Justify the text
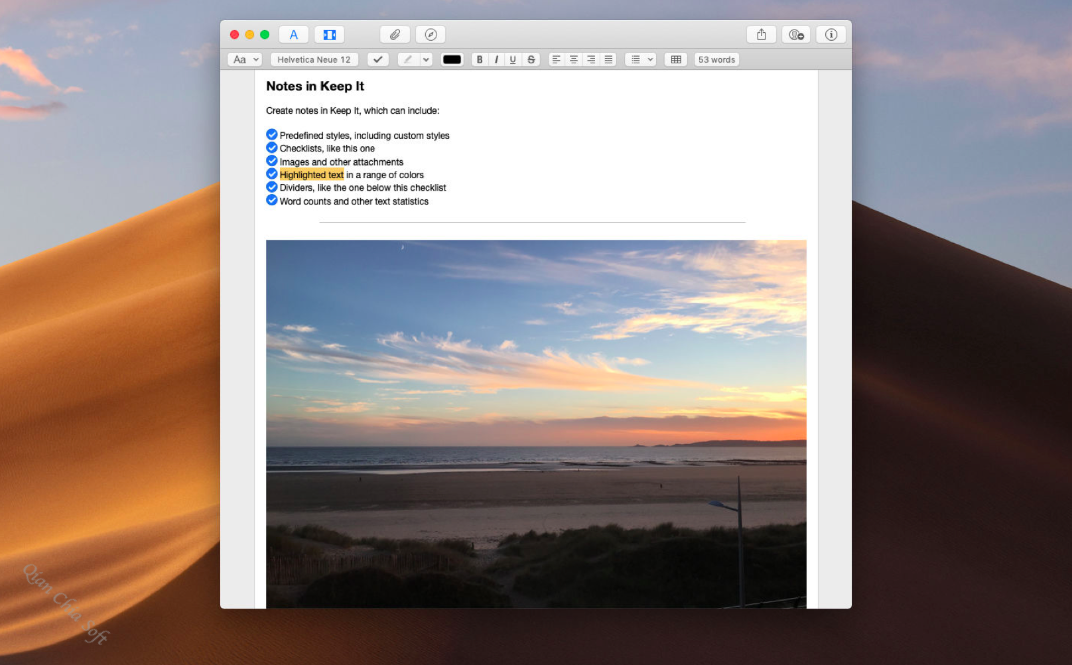 pyautogui.click(x=608, y=59)
